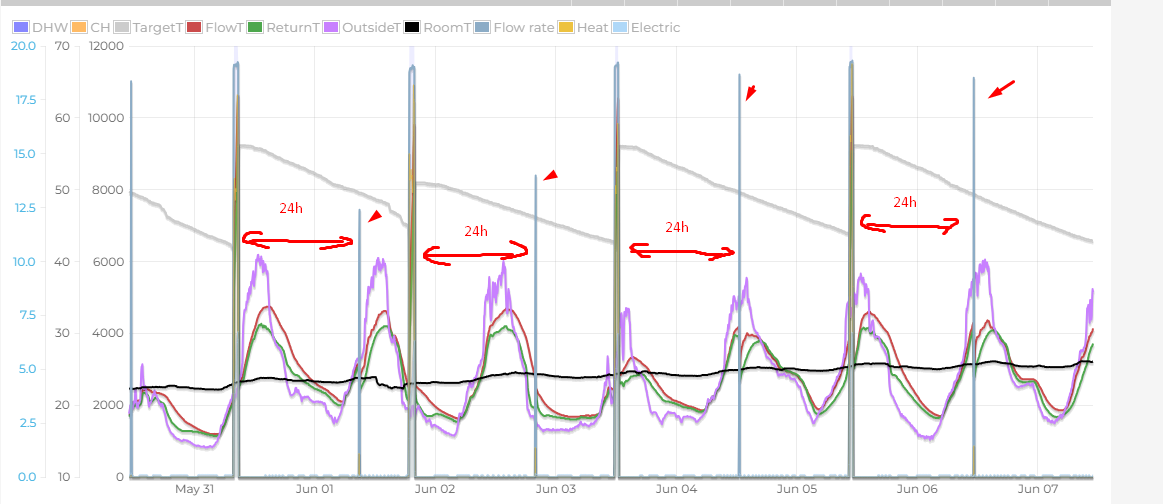This screenshot has width=1163, height=504.
Task: Click the ReturnT green legend swatch
Action: [256, 28]
